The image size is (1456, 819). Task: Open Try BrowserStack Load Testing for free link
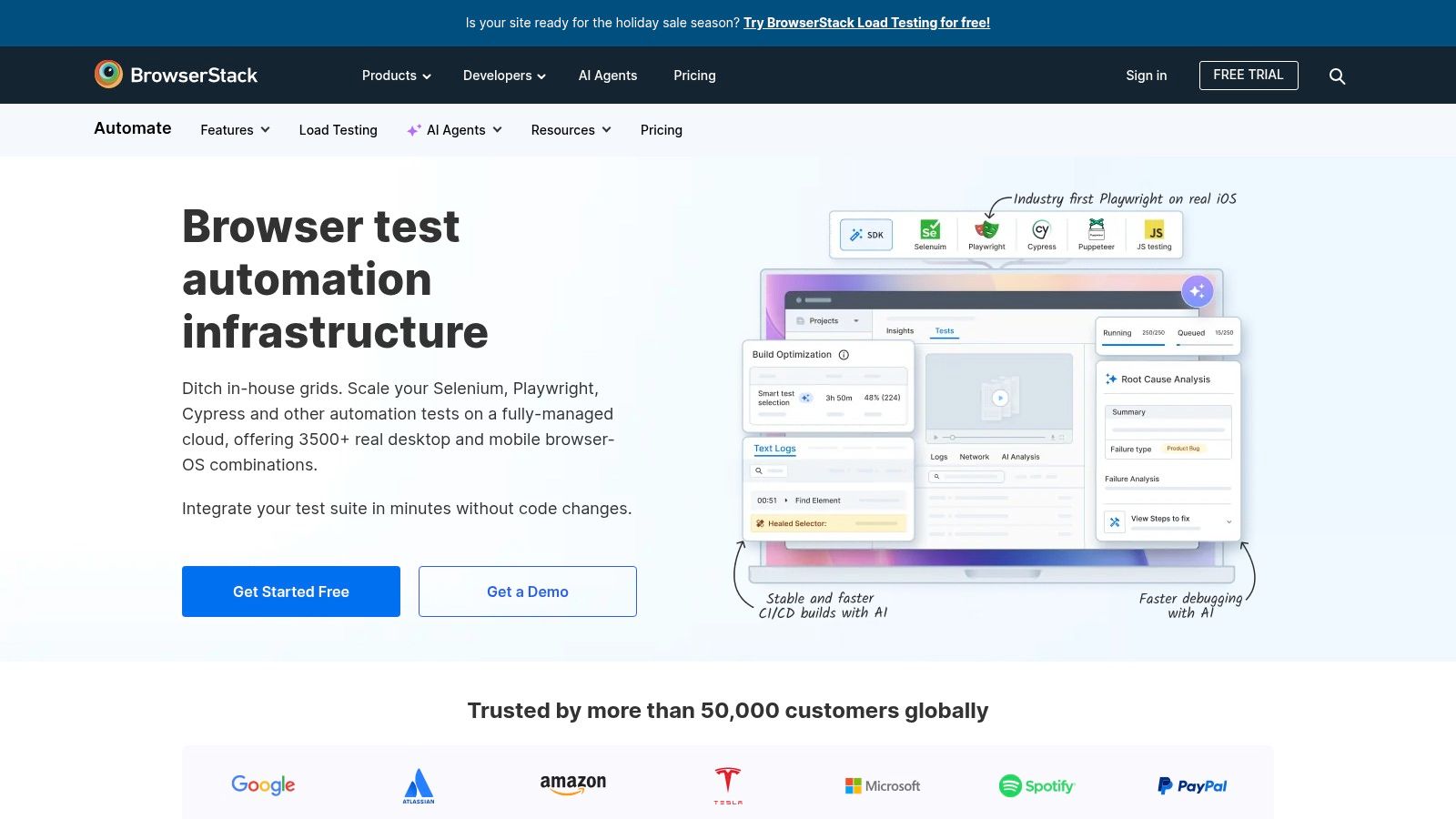click(x=866, y=23)
